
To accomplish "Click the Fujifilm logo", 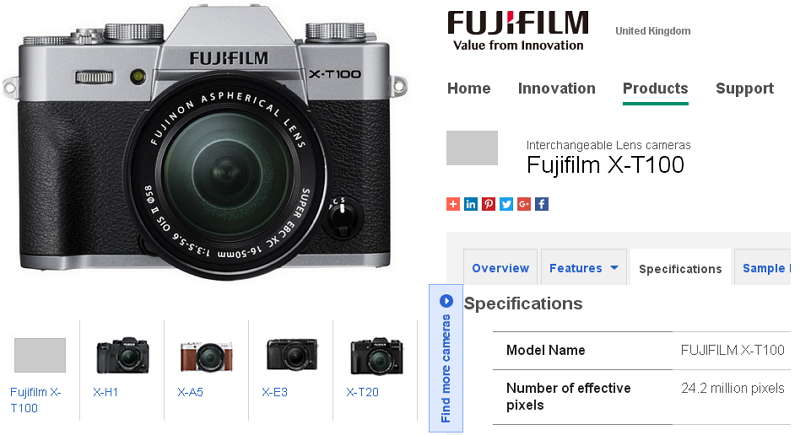I will point(518,31).
